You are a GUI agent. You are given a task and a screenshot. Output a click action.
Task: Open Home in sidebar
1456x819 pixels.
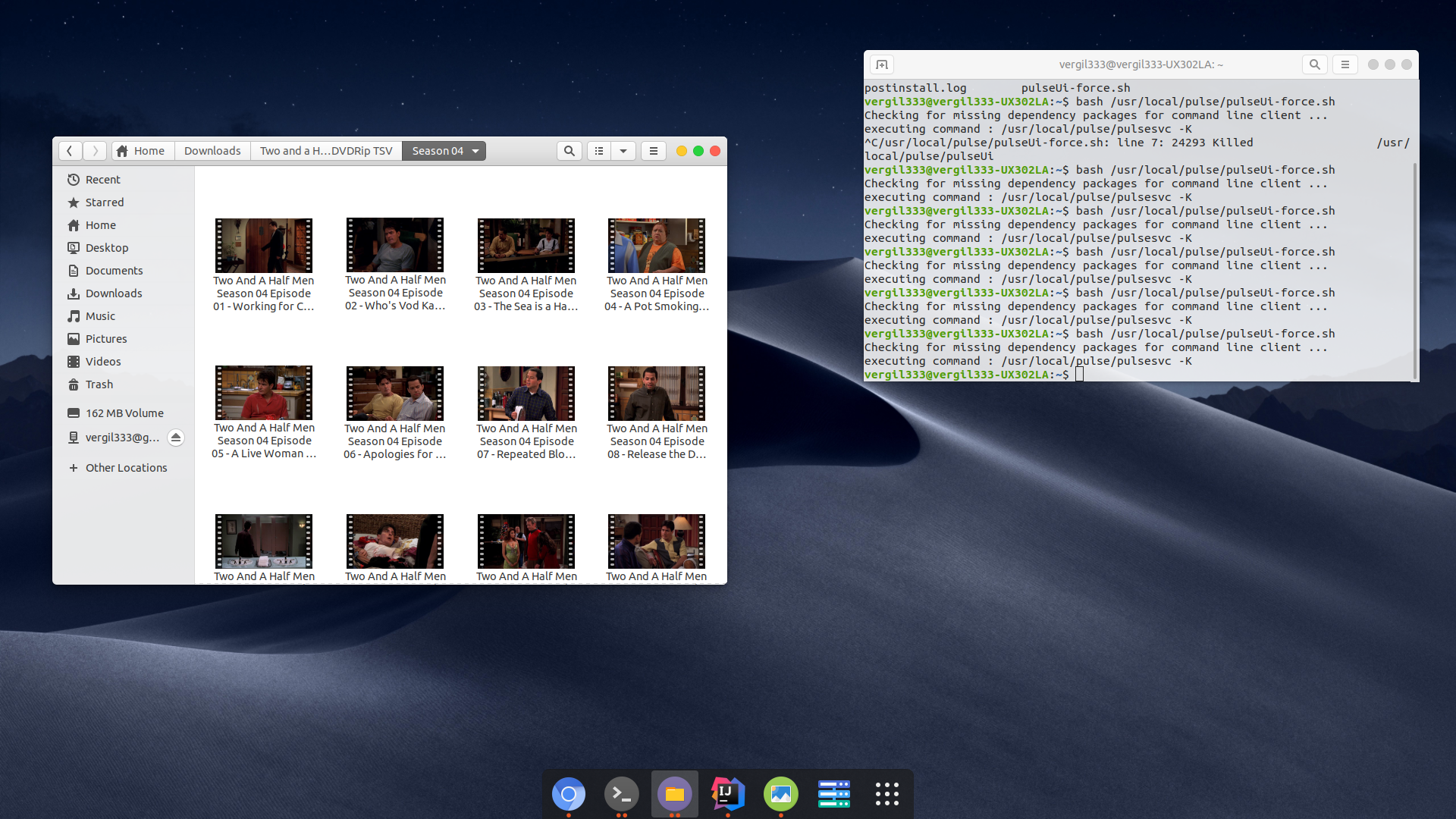[x=124, y=225]
